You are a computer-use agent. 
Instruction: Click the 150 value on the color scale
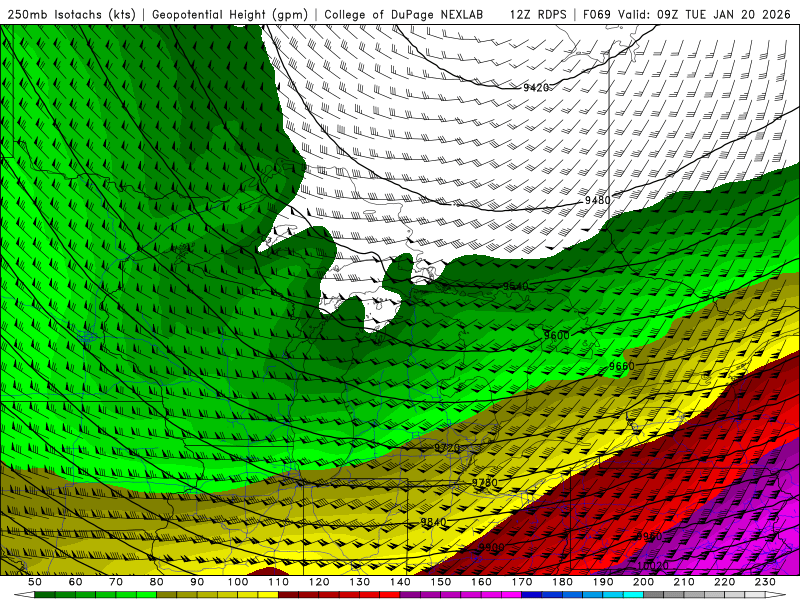click(440, 582)
